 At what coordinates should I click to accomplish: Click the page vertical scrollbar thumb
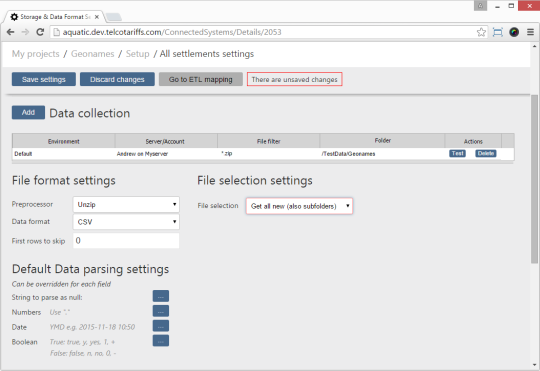pos(534,179)
